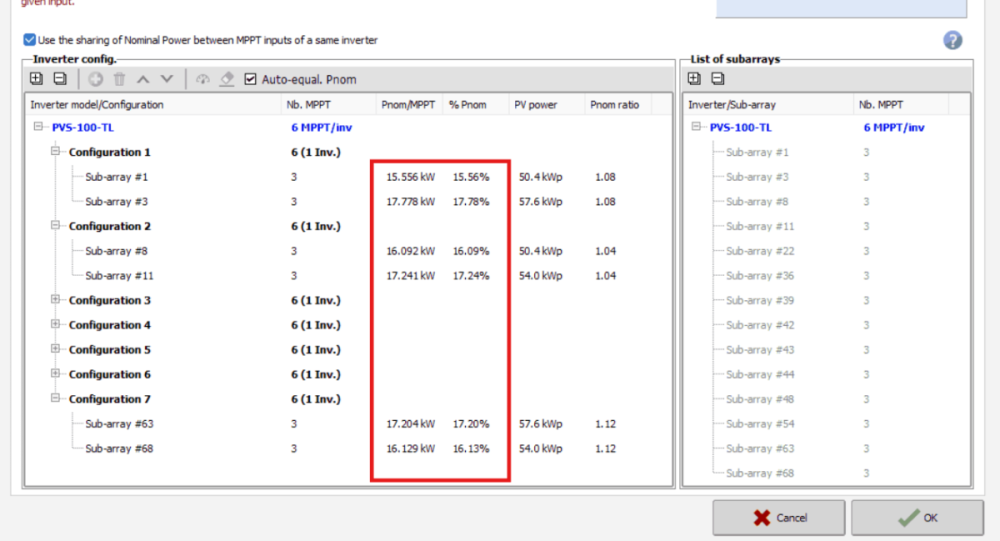The width and height of the screenshot is (1000, 541).
Task: Collapse PVS-100-TL node in Inverter config tree
Action: 39,127
